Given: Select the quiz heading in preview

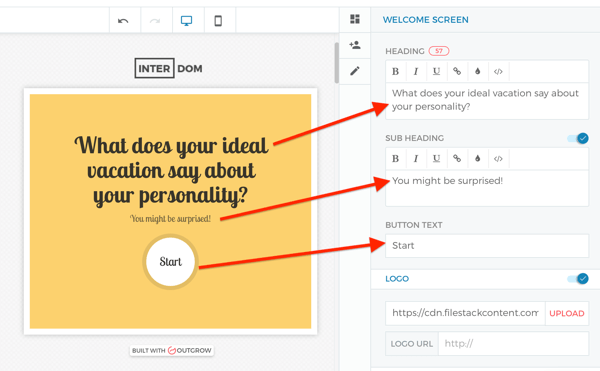Looking at the screenshot, I should click(171, 171).
